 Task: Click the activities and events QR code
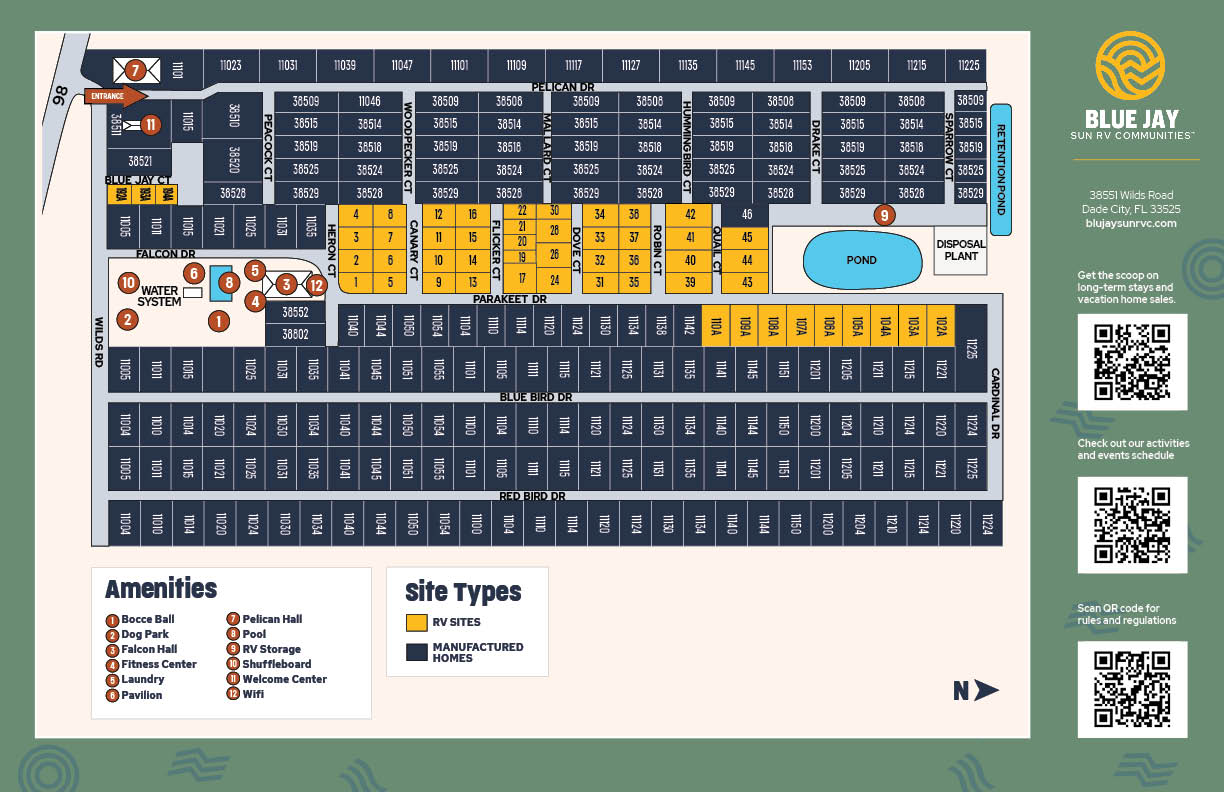click(1132, 525)
